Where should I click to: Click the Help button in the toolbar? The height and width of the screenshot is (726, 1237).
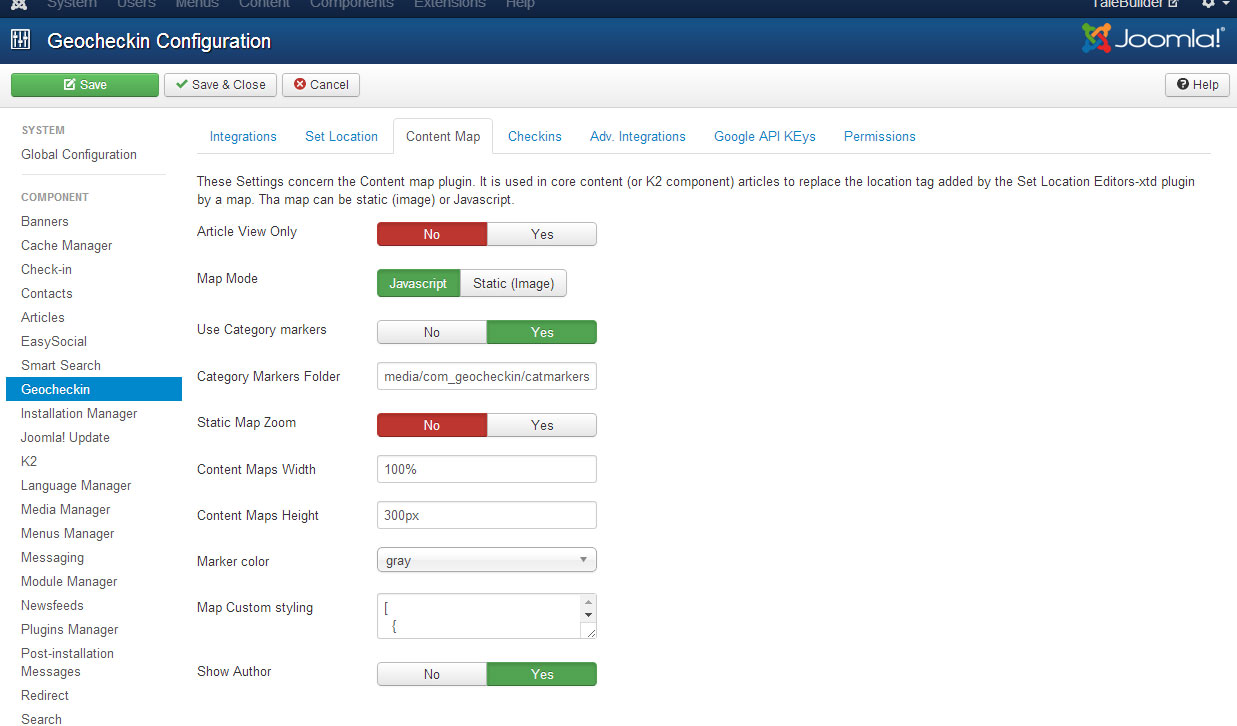click(x=1198, y=85)
